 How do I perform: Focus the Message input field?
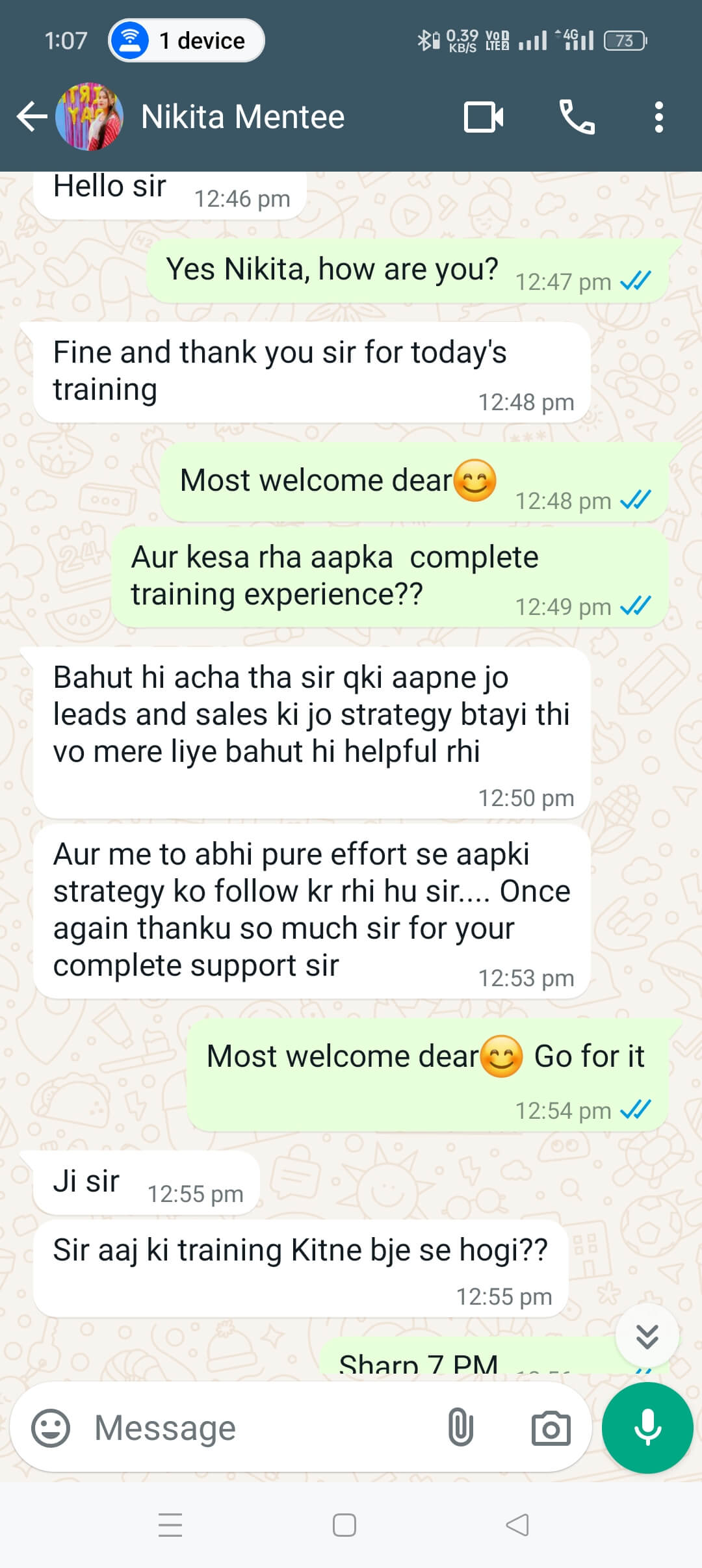click(x=260, y=1428)
